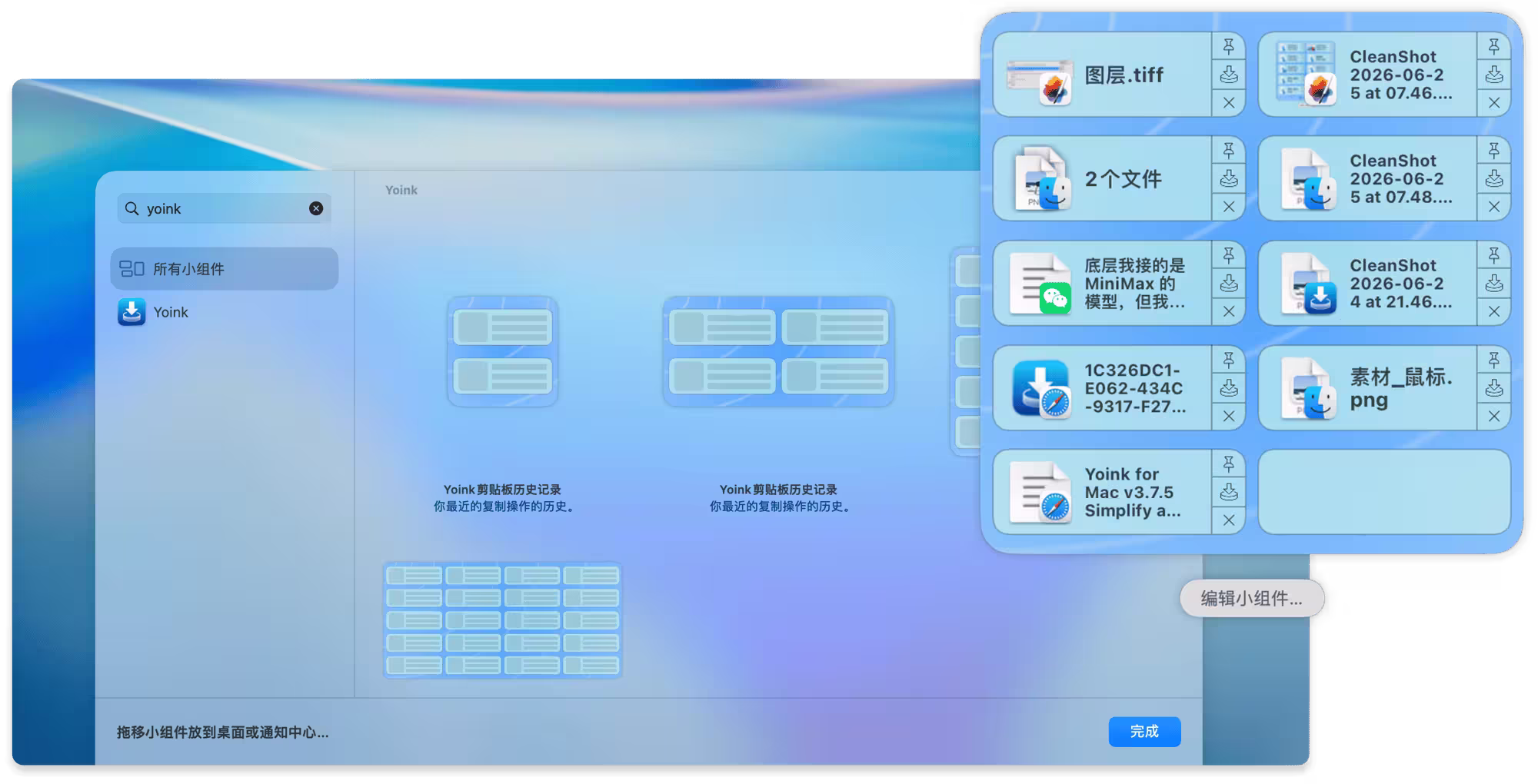The height and width of the screenshot is (784, 1538).
Task: Click the CleanShot 07.48 file icon
Action: [x=1309, y=180]
